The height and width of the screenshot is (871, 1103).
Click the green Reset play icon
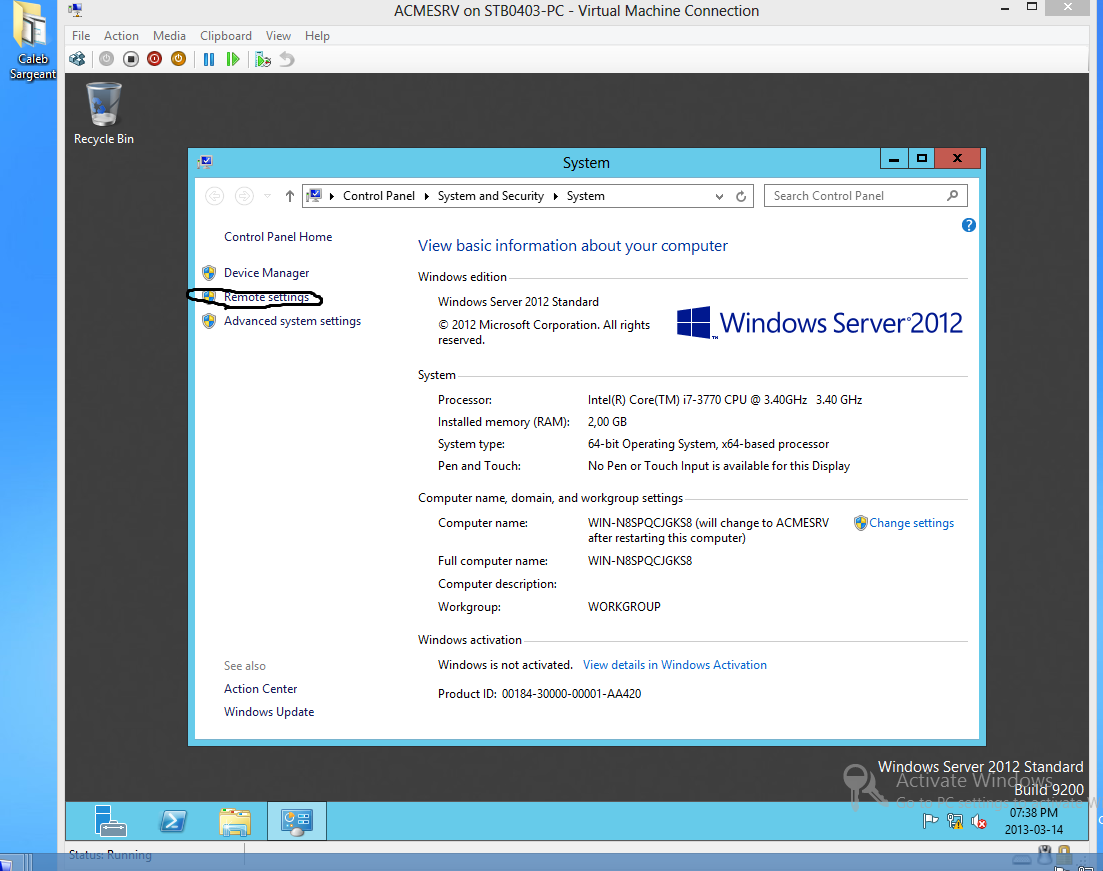click(x=233, y=60)
